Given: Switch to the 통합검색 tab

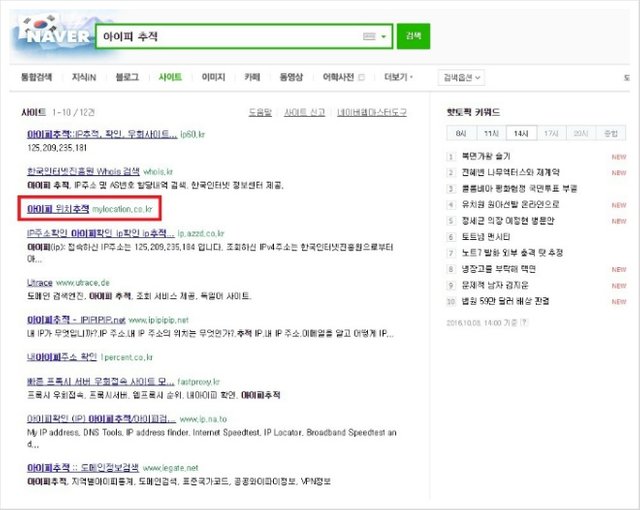Looking at the screenshot, I should pos(36,77).
